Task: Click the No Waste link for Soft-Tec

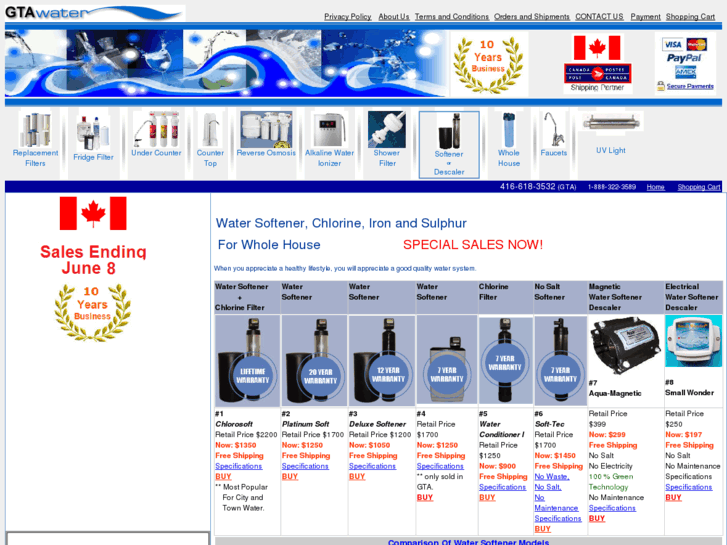Action: pyautogui.click(x=552, y=476)
